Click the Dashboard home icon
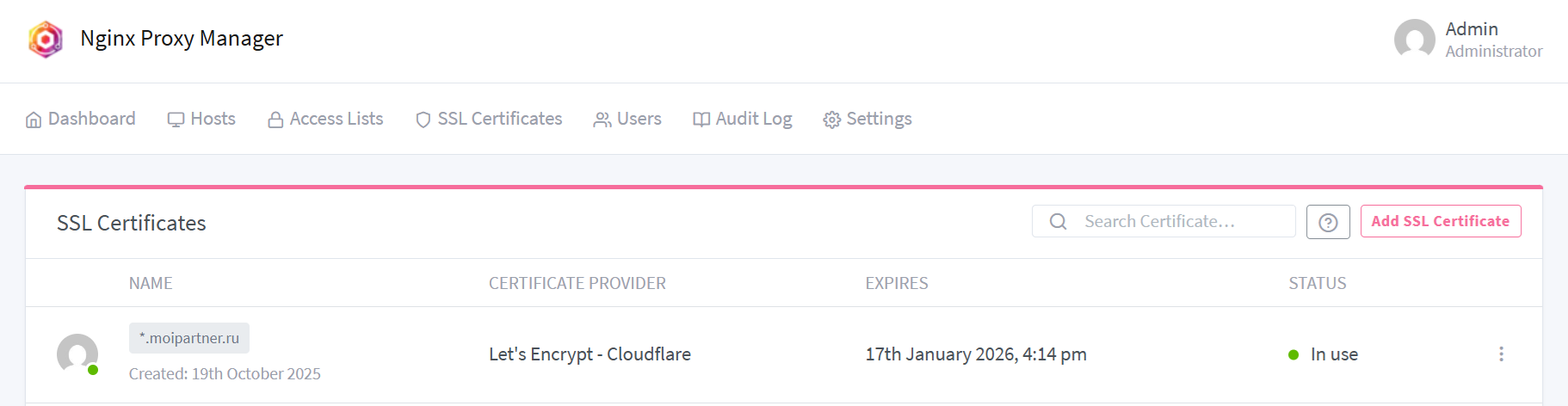Screen dimensions: 1568x406 point(34,120)
